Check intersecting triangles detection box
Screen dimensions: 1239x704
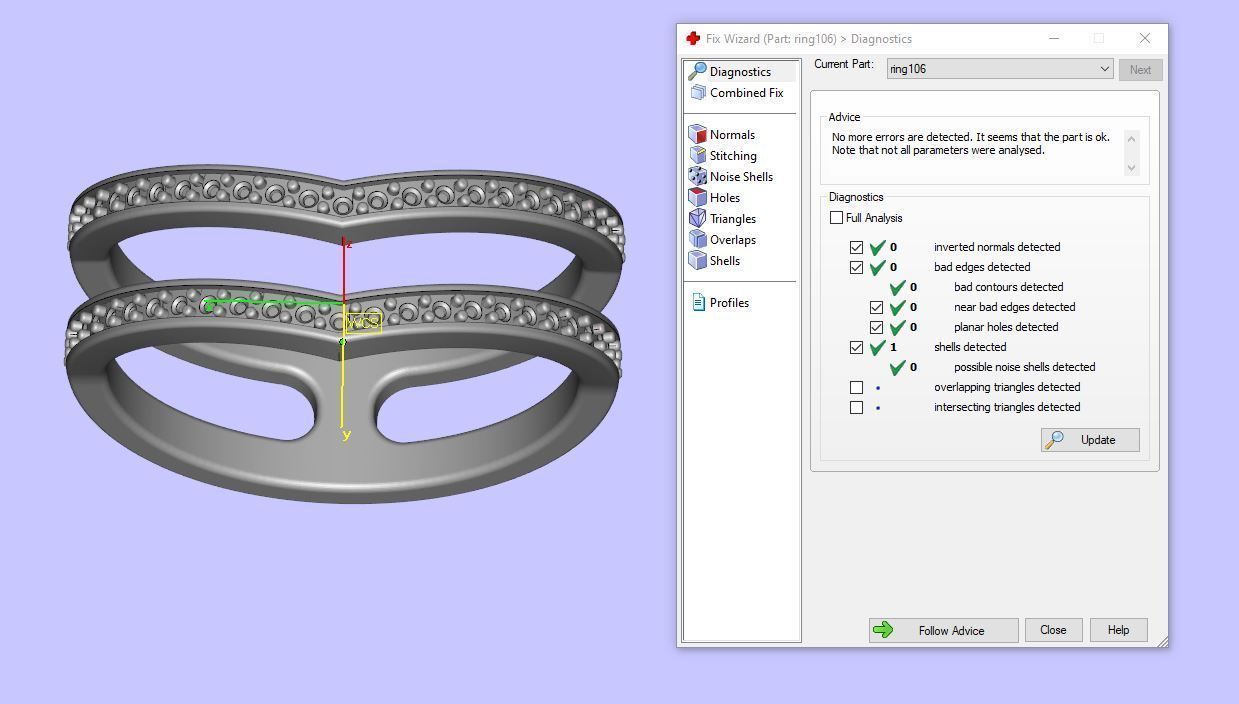click(x=856, y=407)
